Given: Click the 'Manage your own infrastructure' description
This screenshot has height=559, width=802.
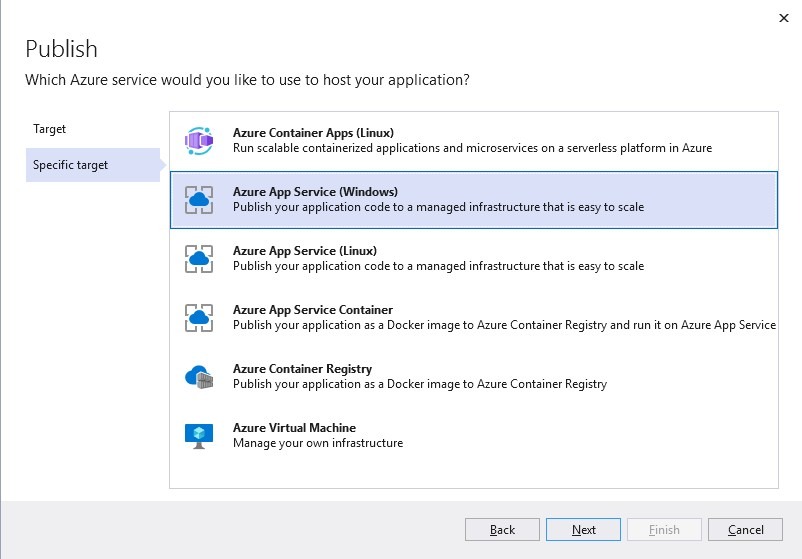Looking at the screenshot, I should 318,443.
